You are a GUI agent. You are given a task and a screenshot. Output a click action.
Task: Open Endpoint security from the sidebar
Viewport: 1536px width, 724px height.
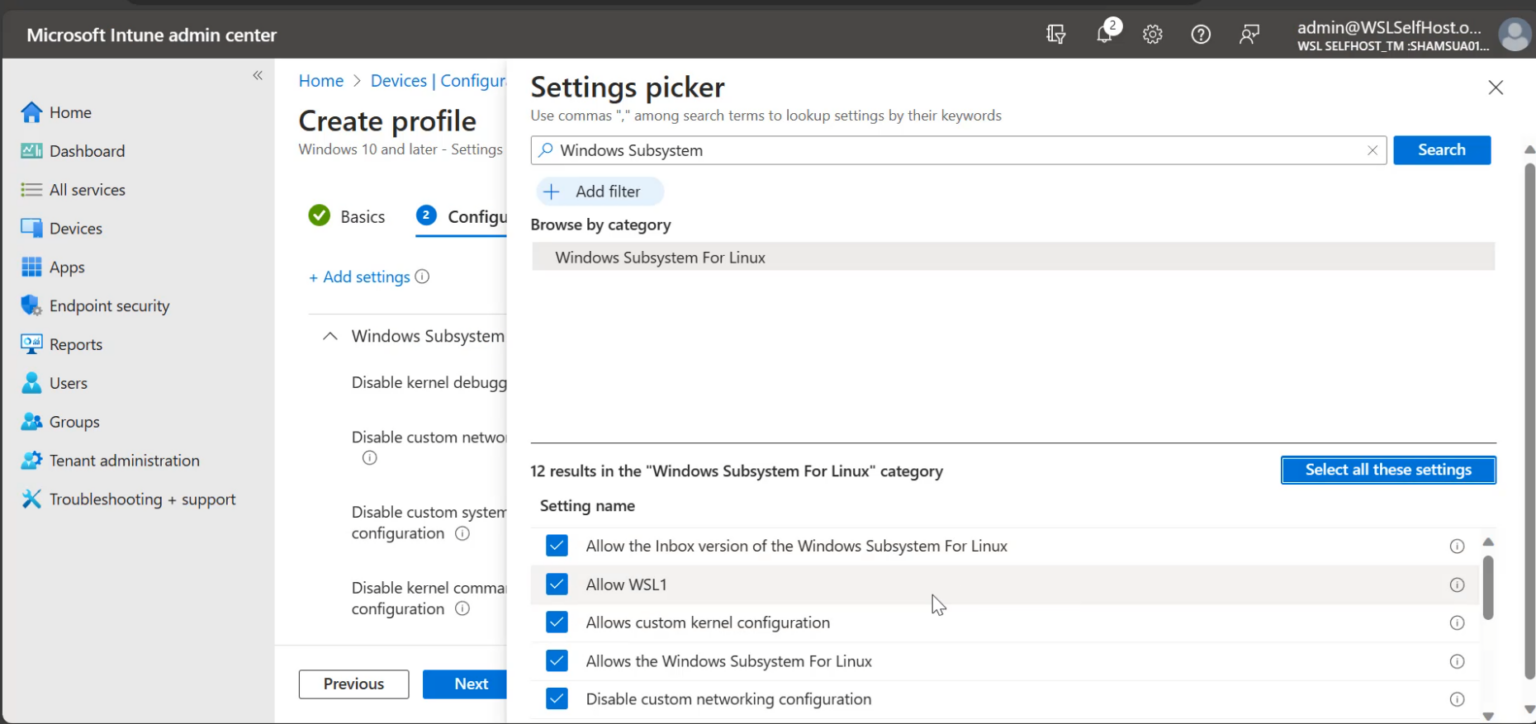(x=106, y=305)
